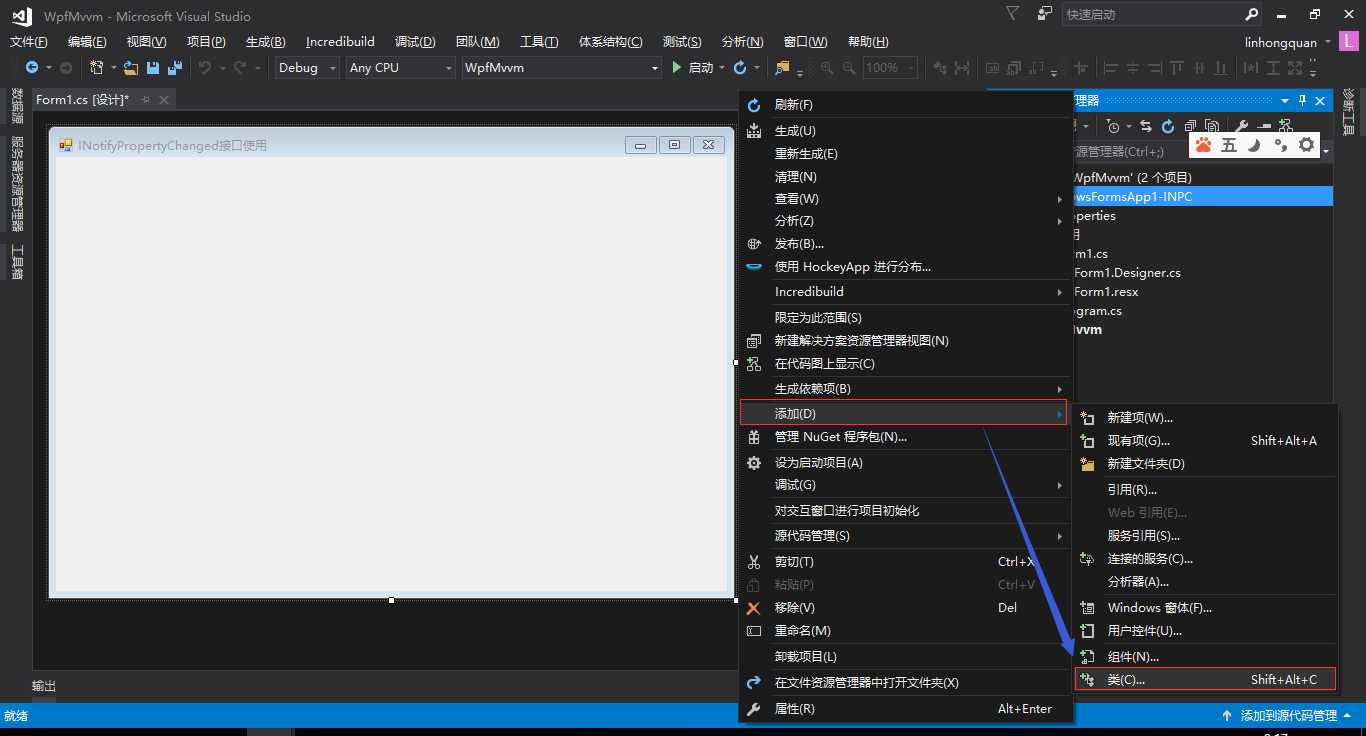Select Form1.resx in Solution Explorer
Image resolution: width=1366 pixels, height=736 pixels.
1106,291
